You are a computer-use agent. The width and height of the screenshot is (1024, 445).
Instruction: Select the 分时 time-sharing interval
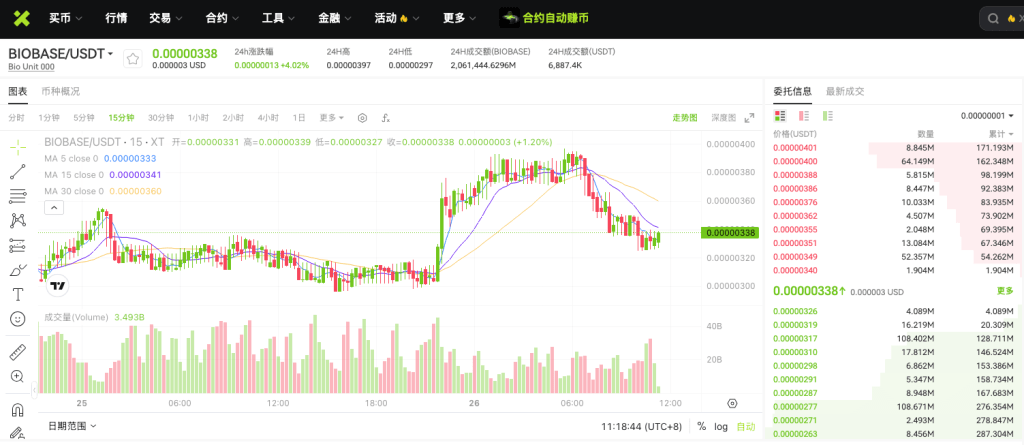tap(16, 118)
